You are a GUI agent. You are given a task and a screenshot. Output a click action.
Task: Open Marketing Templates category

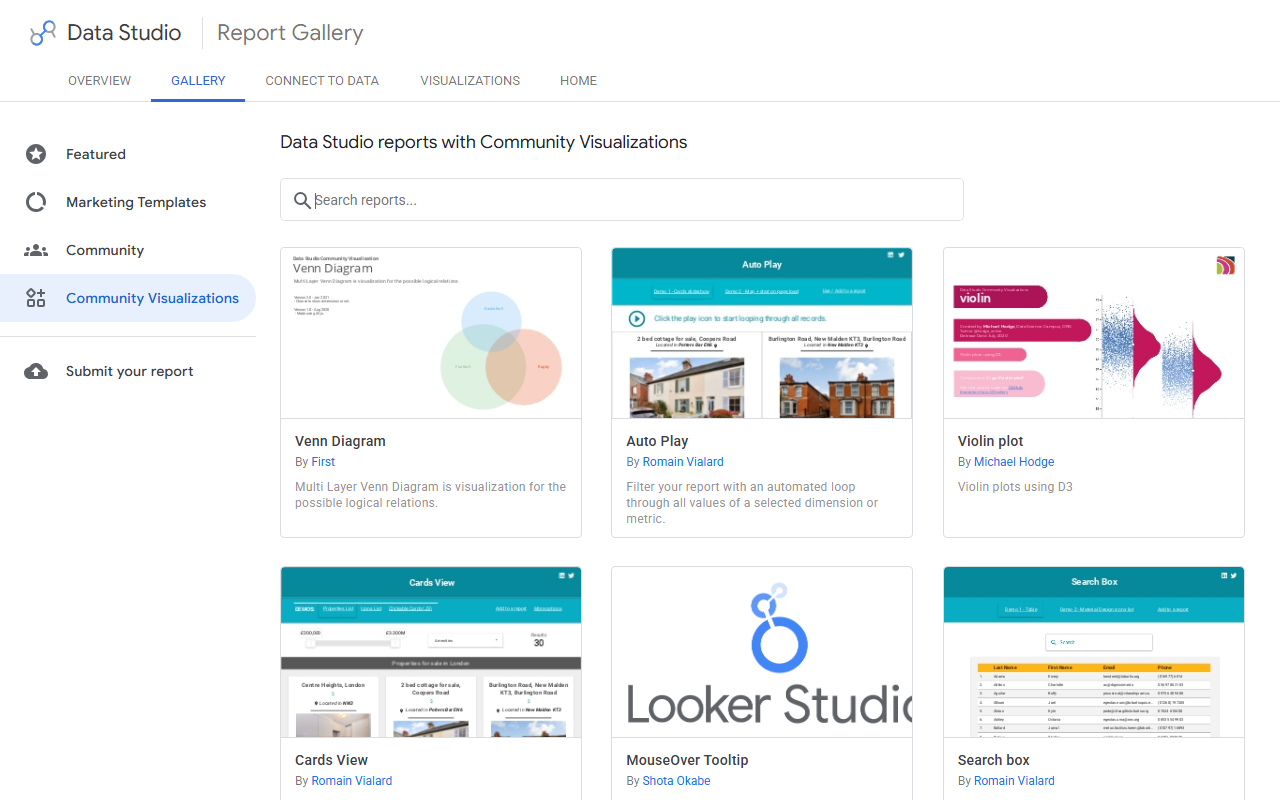coord(128,202)
